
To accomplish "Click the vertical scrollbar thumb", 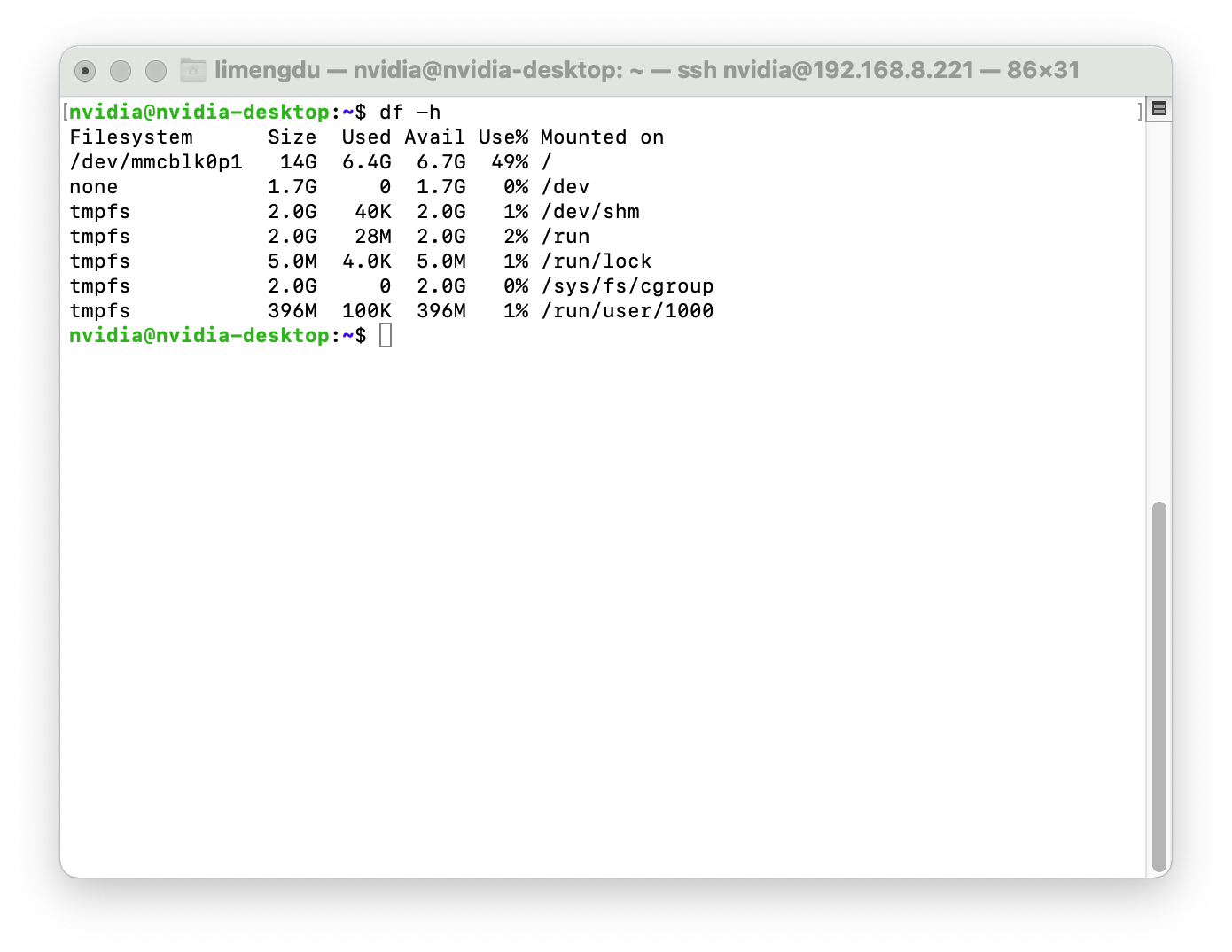I will tap(1158, 687).
